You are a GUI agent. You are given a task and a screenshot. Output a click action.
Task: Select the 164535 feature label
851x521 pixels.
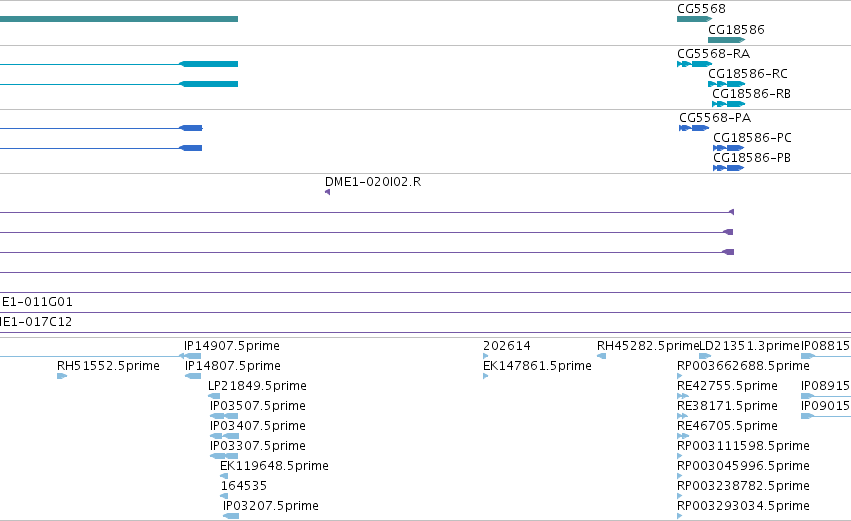(244, 486)
